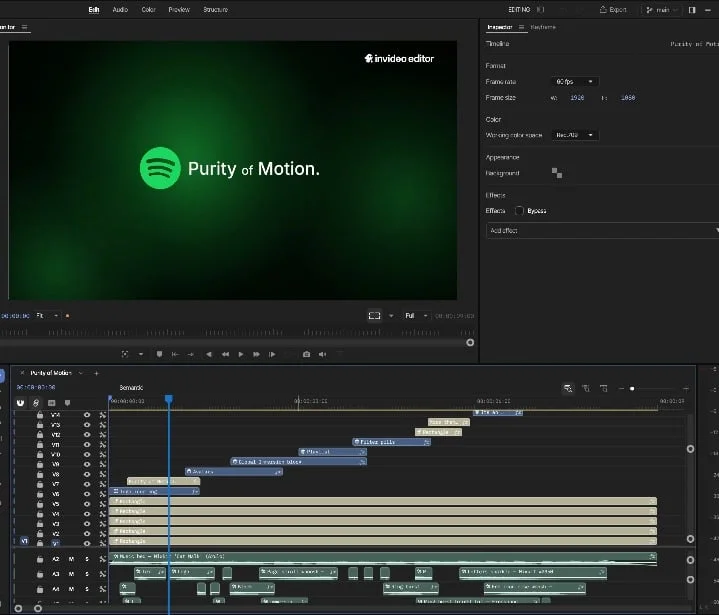Play the timeline preview
Viewport: 719px width, 615px height.
[241, 354]
